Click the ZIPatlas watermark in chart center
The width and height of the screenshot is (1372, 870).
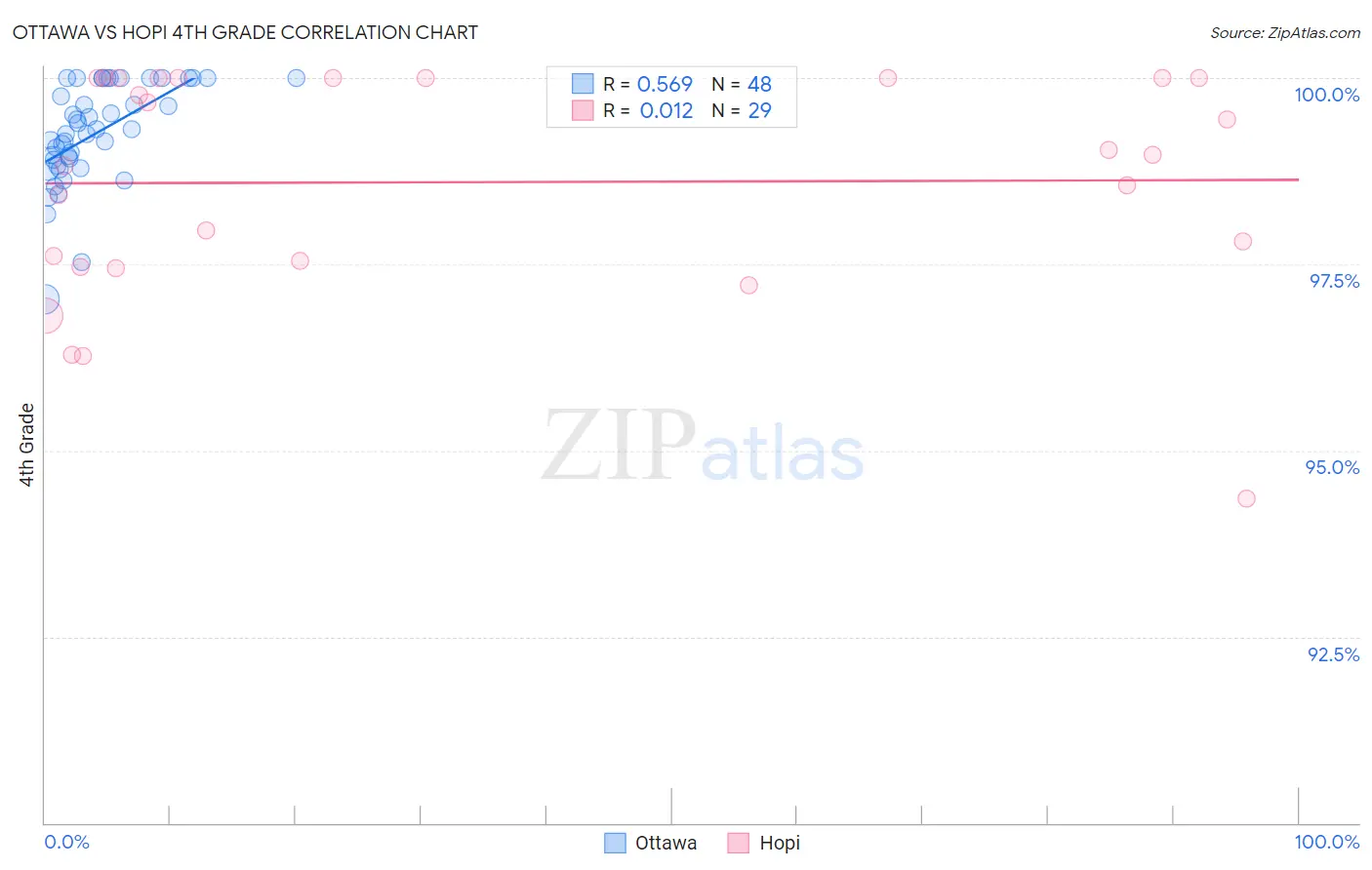click(703, 448)
